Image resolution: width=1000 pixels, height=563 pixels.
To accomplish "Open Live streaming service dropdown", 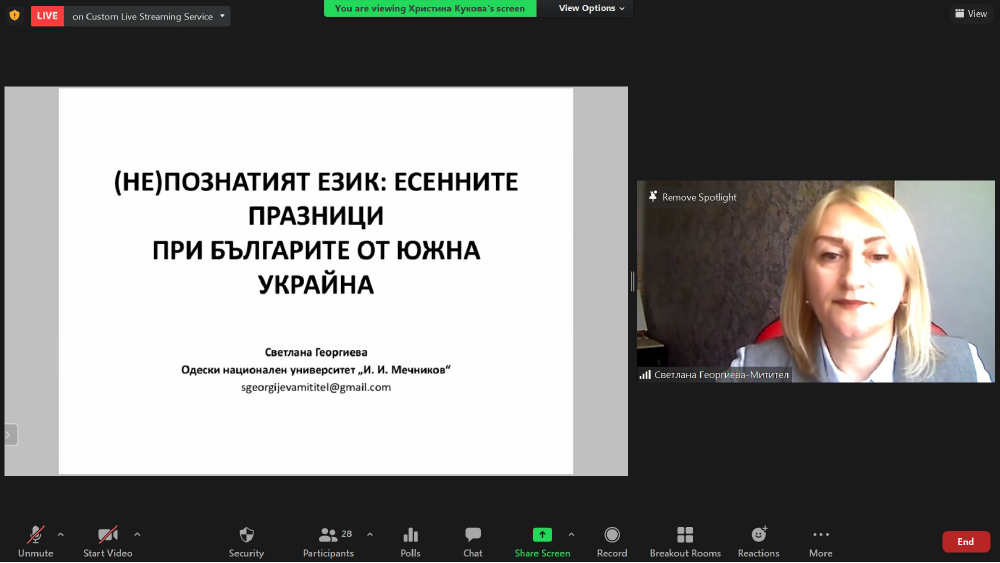I will point(222,16).
